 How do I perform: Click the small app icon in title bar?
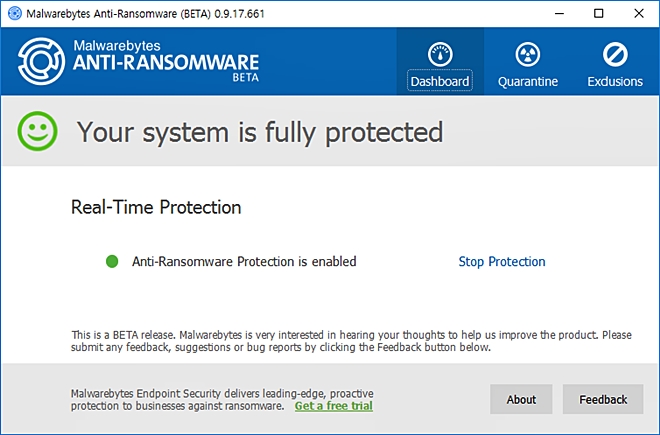(x=15, y=13)
